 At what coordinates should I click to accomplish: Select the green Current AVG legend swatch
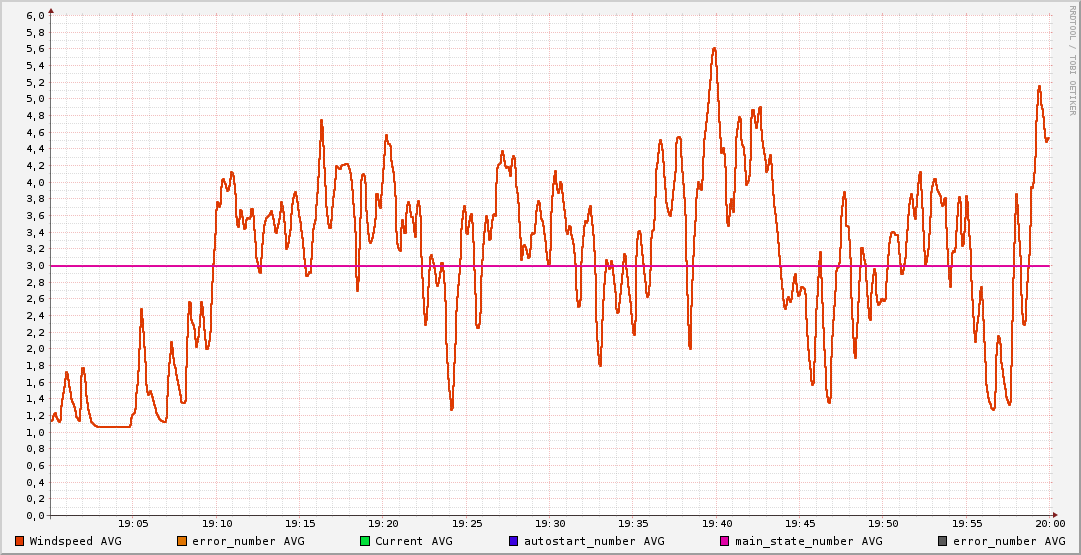click(365, 541)
